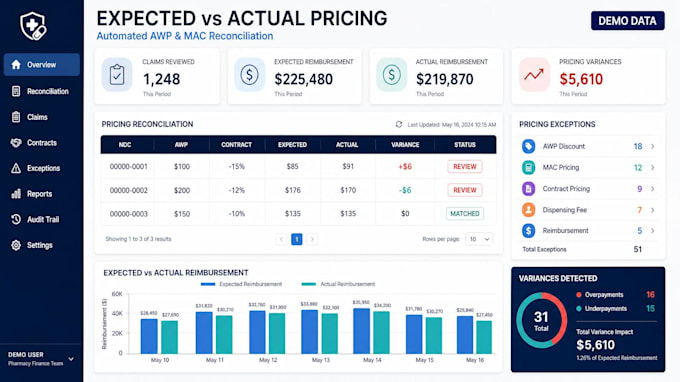This screenshot has height=382, width=680.
Task: Click MATCHED status for NDC 00000-0003
Action: tap(464, 213)
